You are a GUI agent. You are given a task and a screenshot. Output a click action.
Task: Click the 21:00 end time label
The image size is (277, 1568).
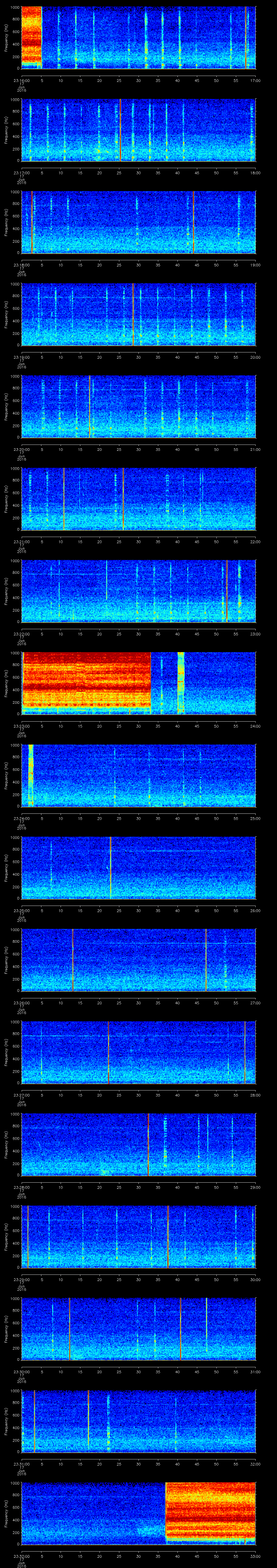tap(255, 449)
